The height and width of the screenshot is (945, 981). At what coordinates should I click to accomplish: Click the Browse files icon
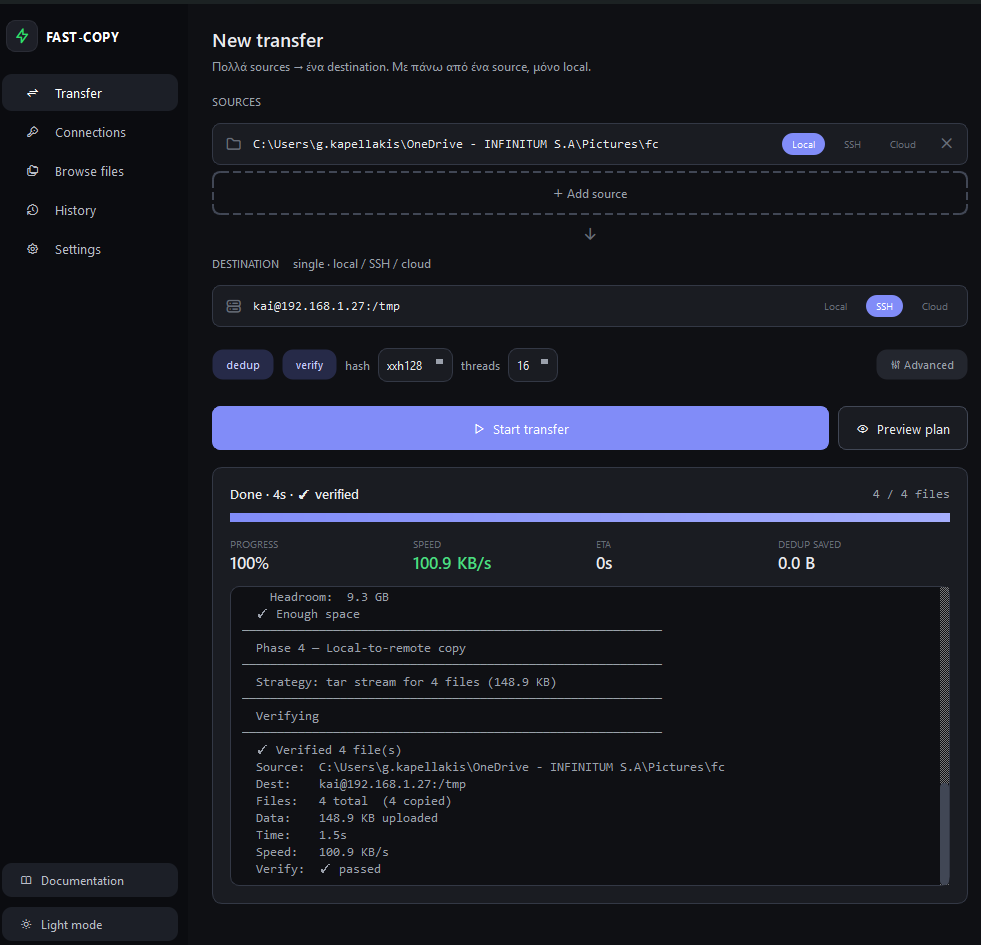click(x=33, y=171)
